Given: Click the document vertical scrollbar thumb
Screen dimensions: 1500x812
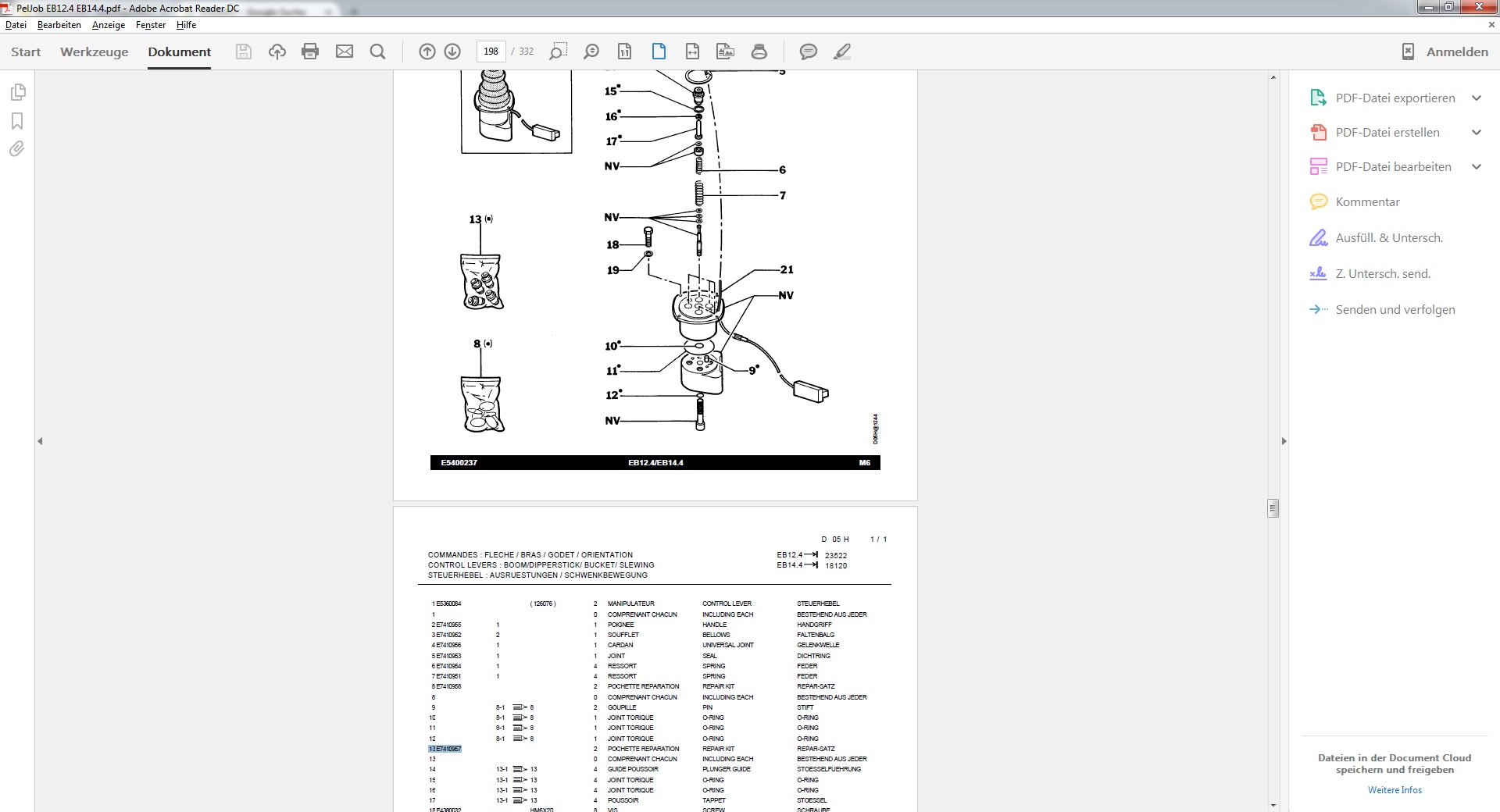Looking at the screenshot, I should pyautogui.click(x=1273, y=508).
